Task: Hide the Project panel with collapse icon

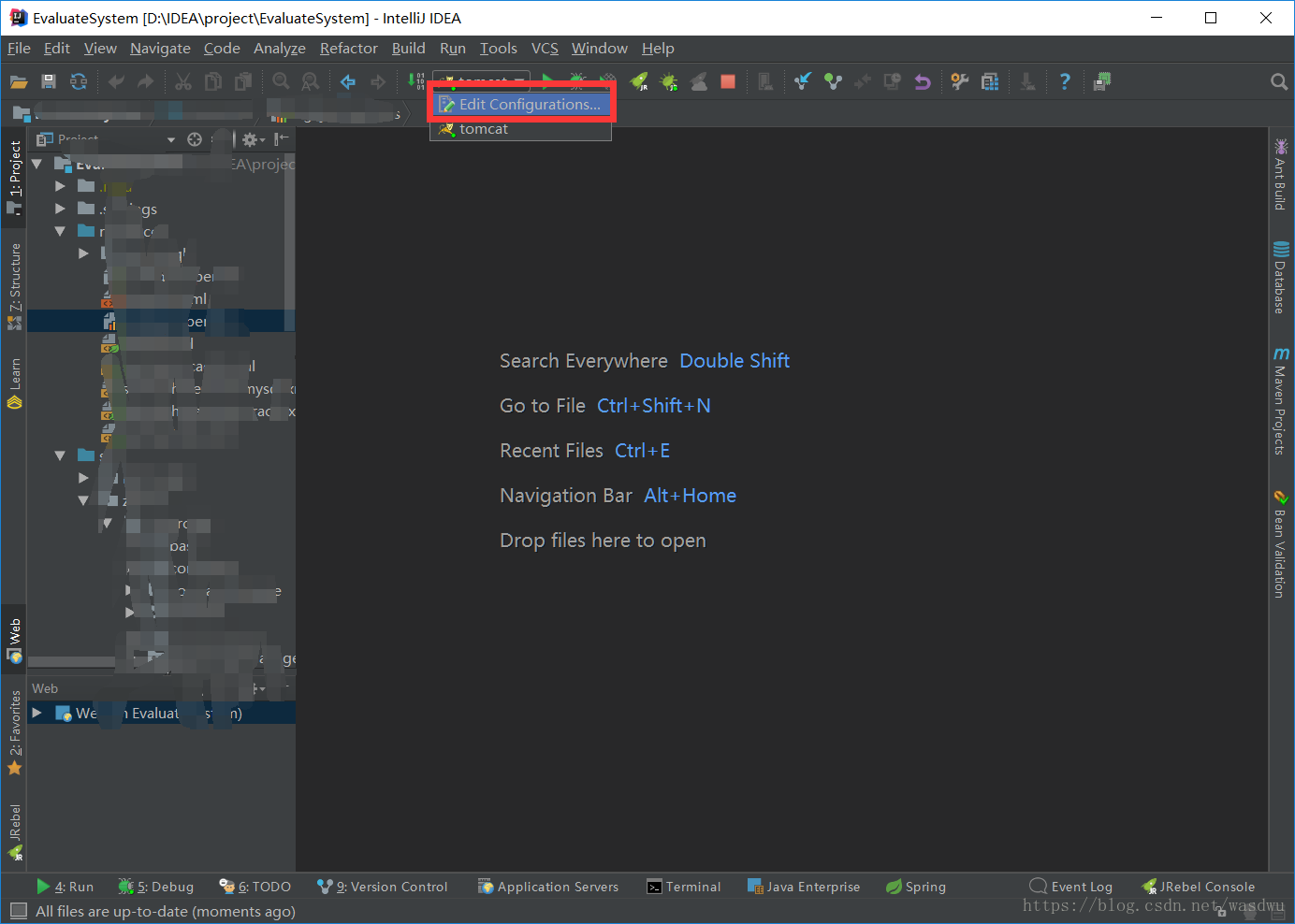Action: point(282,139)
